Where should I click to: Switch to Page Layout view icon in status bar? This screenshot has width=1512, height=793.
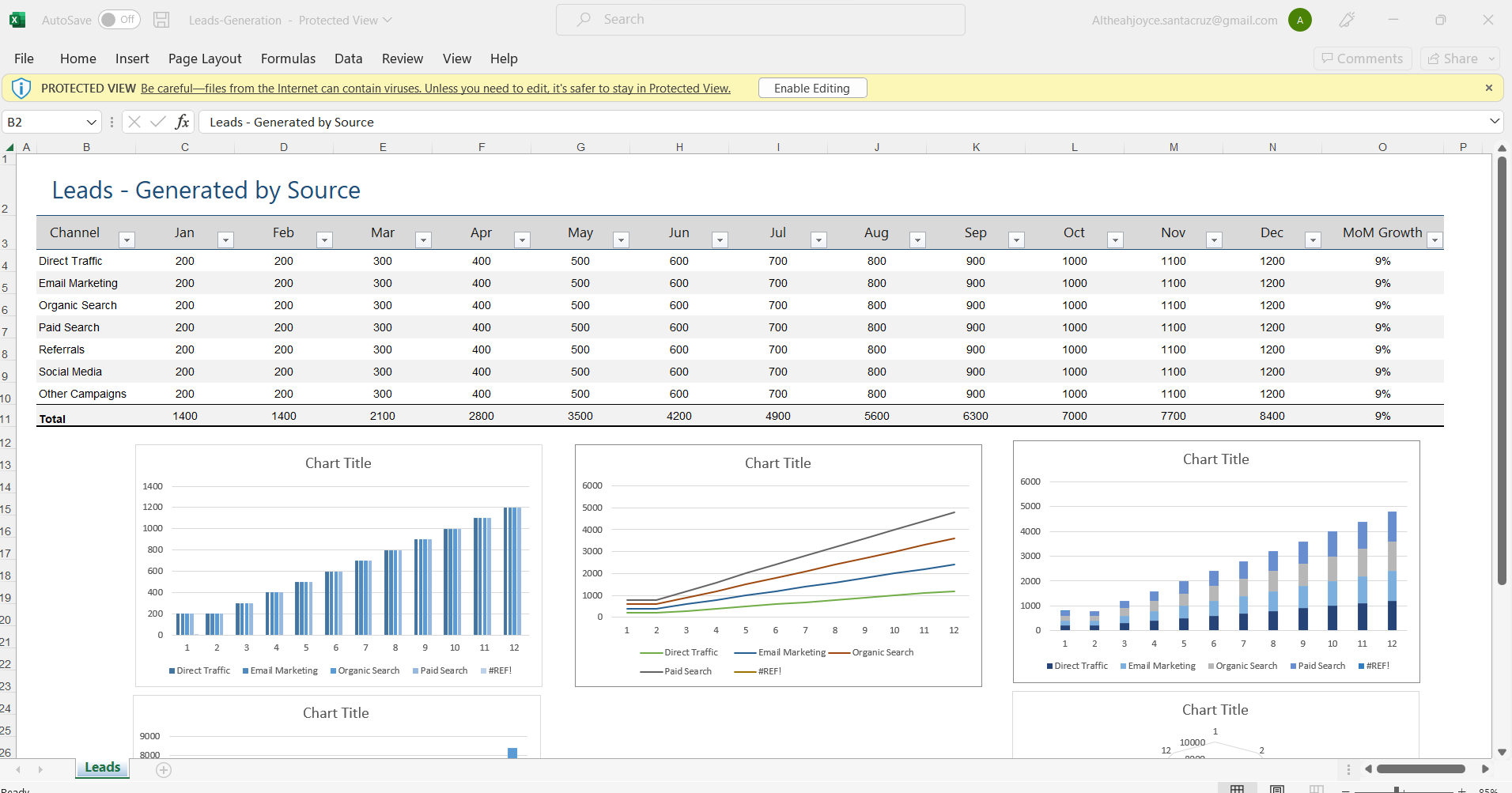tap(1276, 789)
